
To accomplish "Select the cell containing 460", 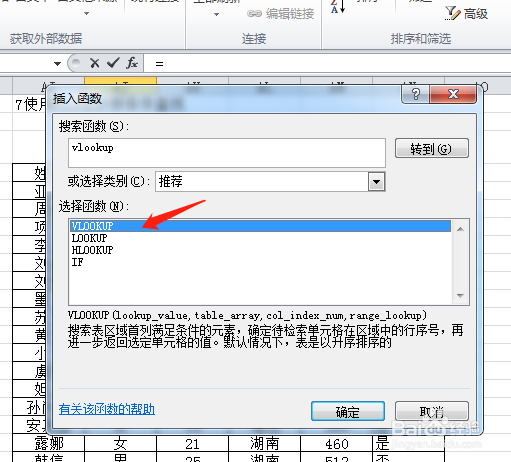I will [336, 443].
